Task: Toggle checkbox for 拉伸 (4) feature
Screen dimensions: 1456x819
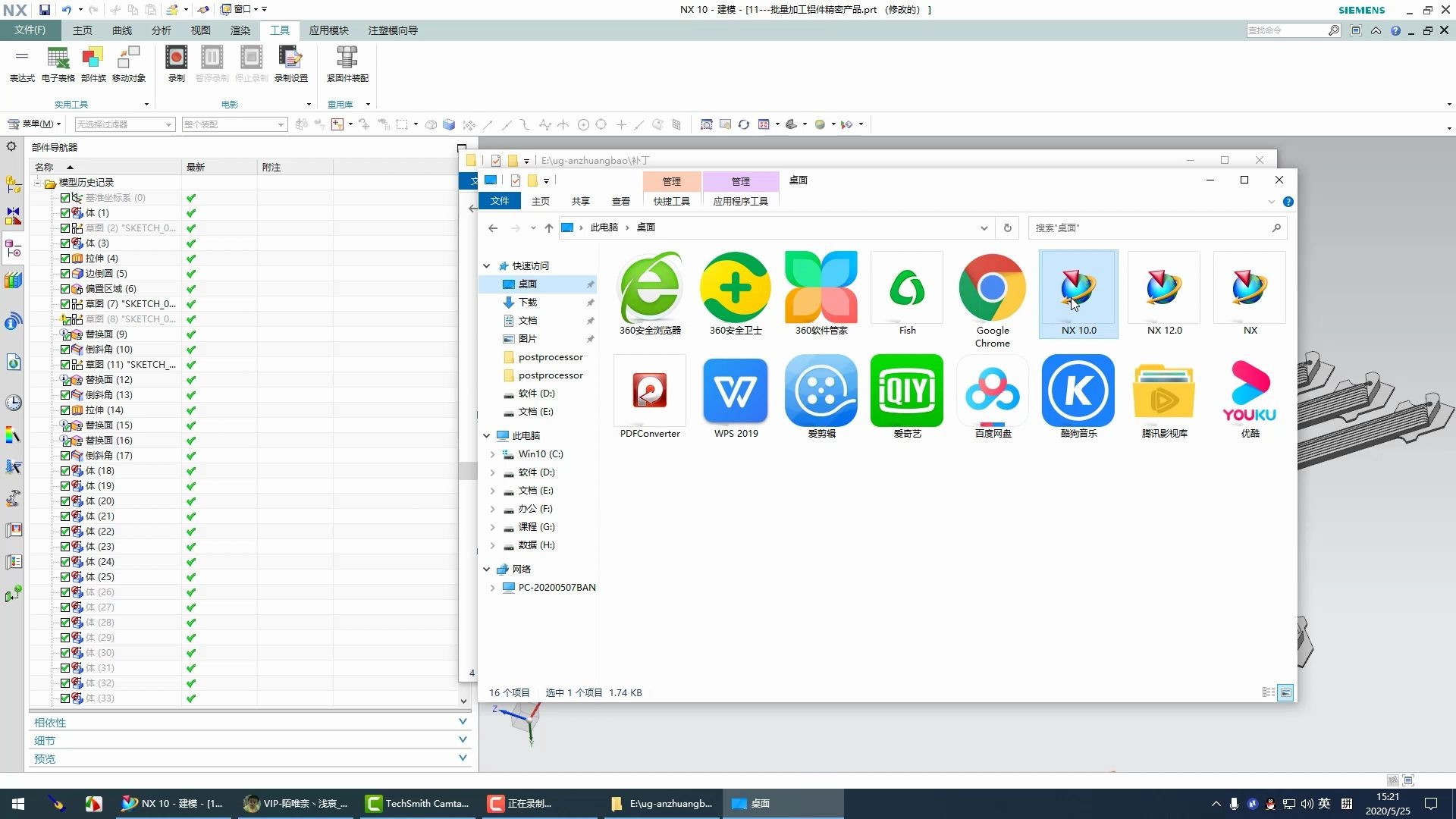Action: (x=65, y=259)
